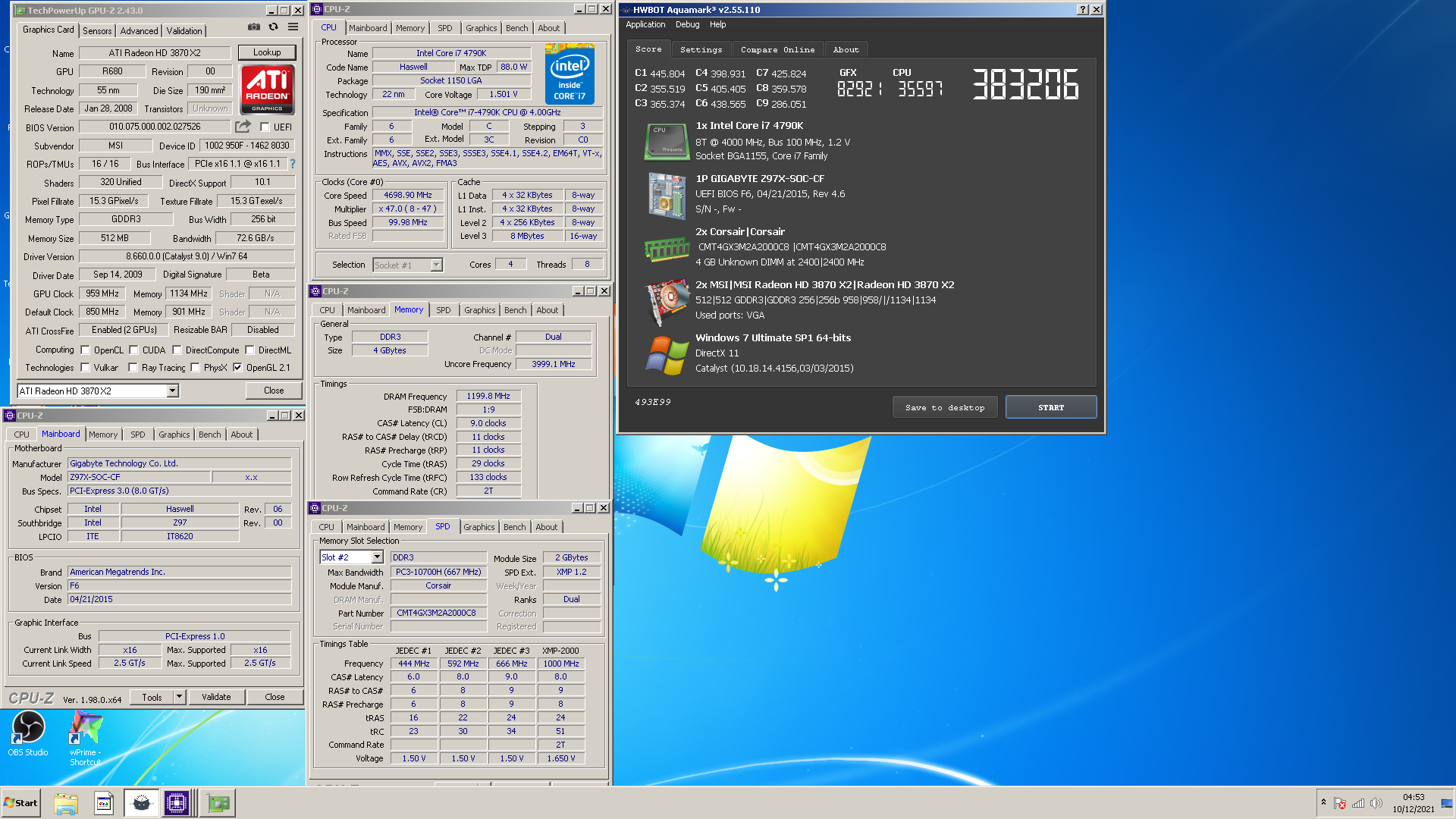1456x819 pixels.
Task: Open the Validation tab in GPU-Z
Action: 184,31
